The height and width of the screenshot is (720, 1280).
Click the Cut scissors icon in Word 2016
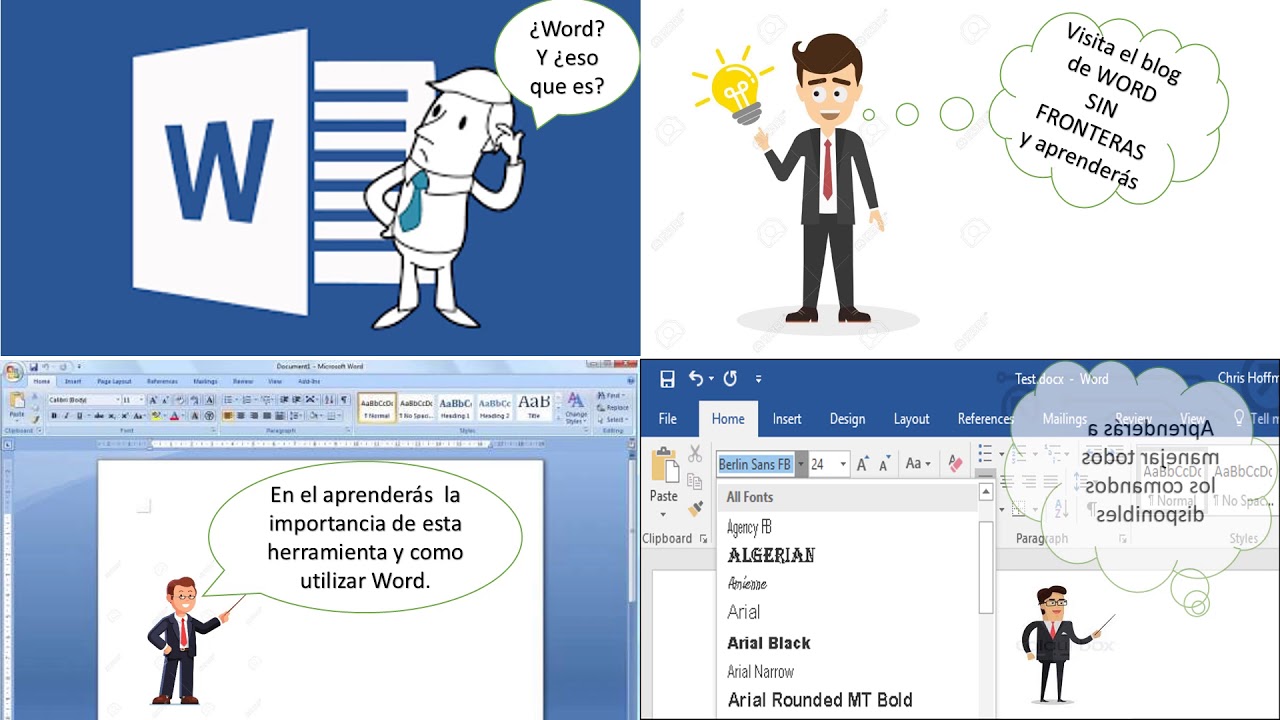(695, 454)
